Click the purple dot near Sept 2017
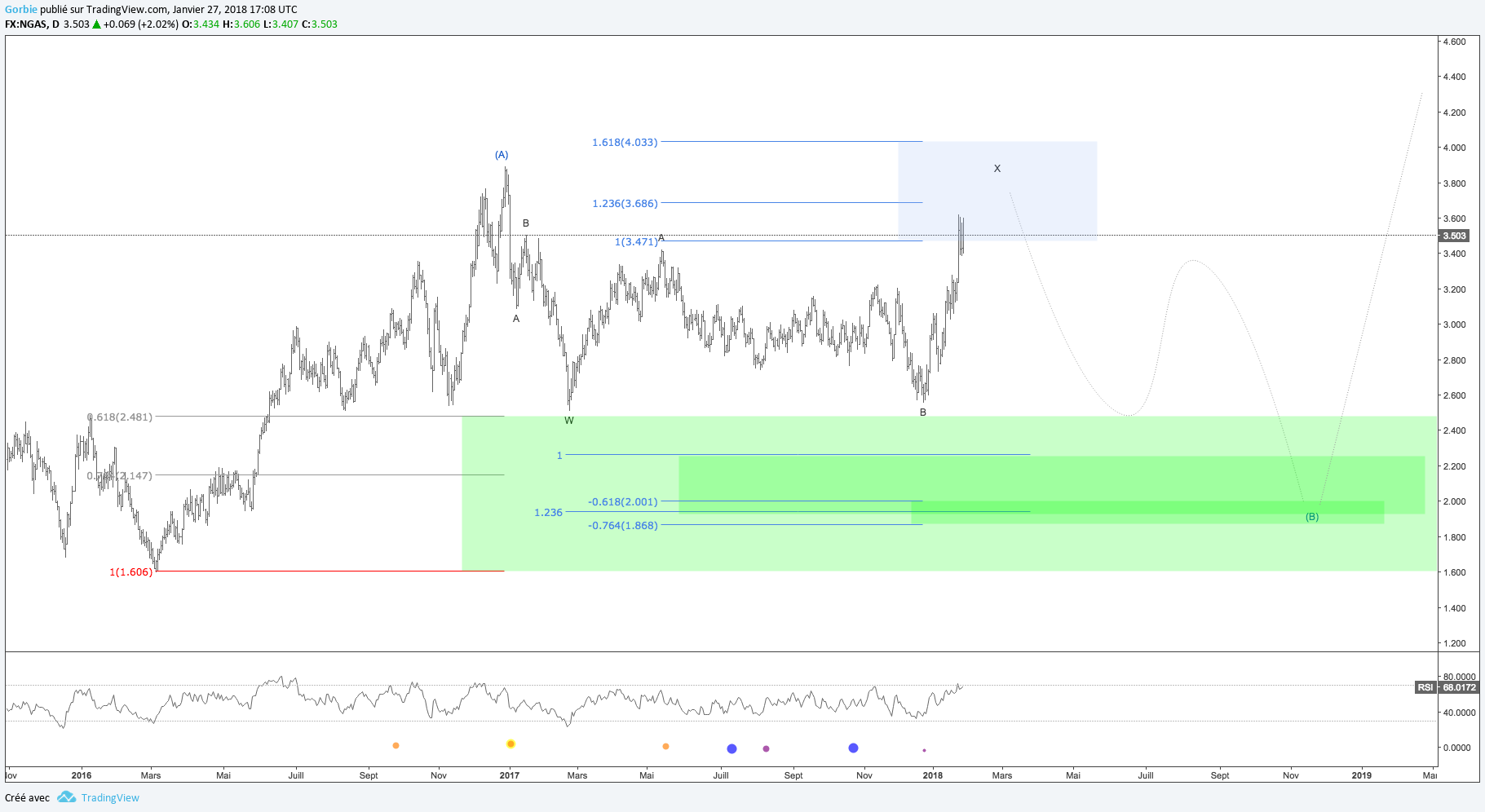1485x812 pixels. click(x=766, y=748)
